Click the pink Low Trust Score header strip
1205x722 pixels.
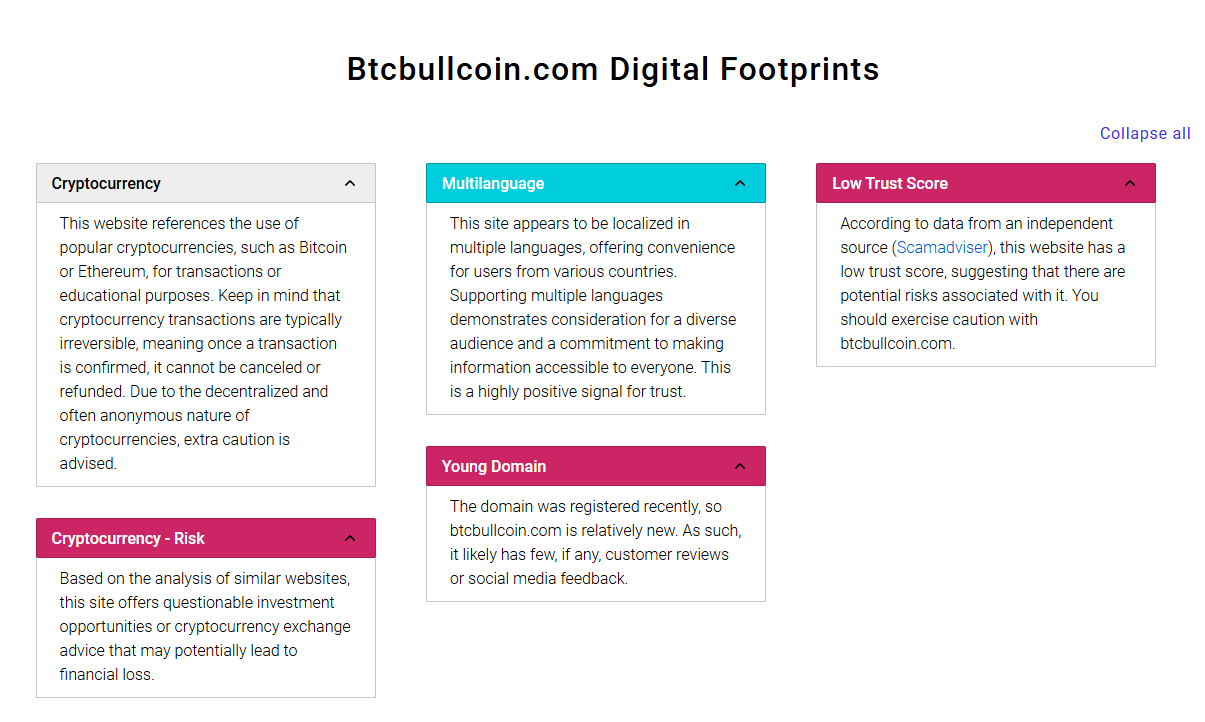(986, 183)
